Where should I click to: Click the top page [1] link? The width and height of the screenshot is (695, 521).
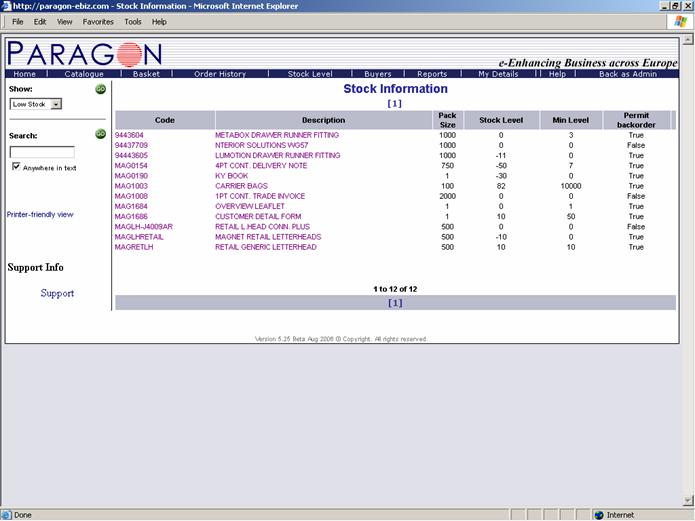pyautogui.click(x=394, y=103)
